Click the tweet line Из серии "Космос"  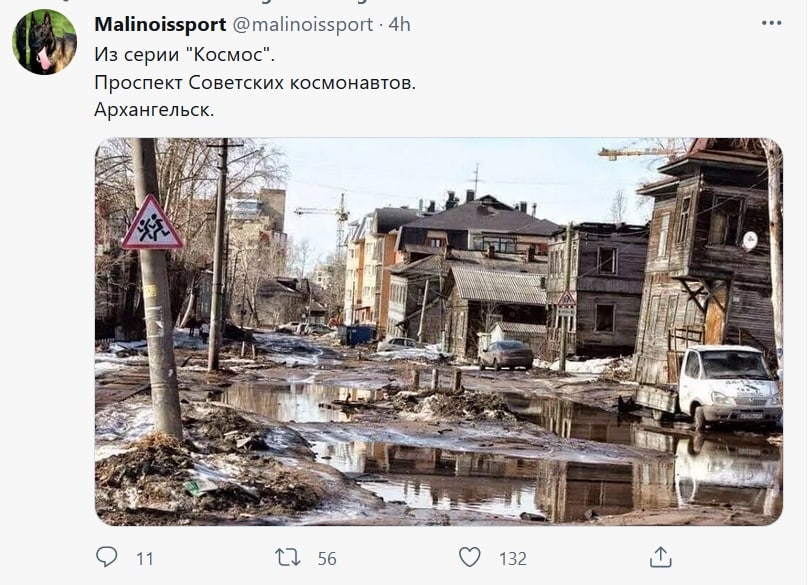(184, 54)
